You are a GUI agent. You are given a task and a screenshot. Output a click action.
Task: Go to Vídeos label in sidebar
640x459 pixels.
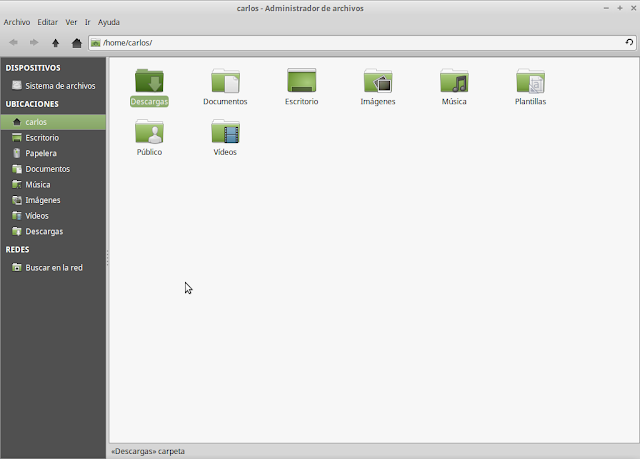click(37, 216)
